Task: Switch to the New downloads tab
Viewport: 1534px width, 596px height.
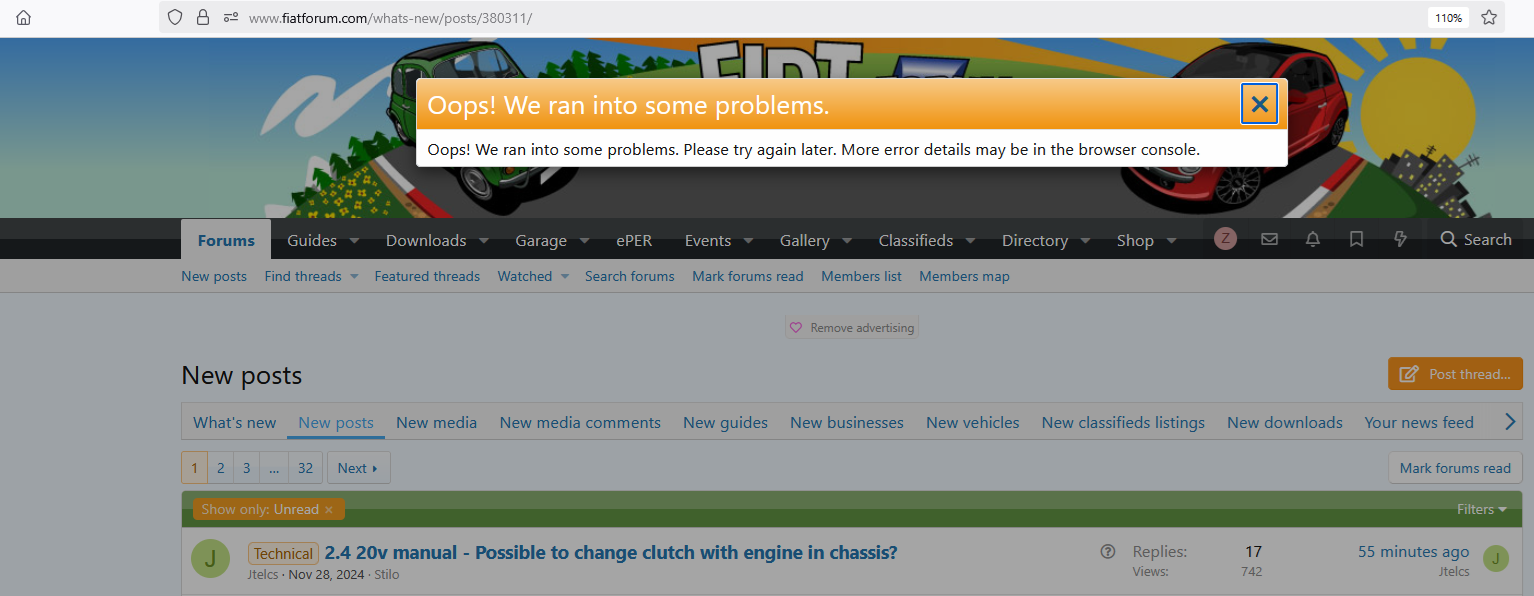Action: [x=1285, y=422]
